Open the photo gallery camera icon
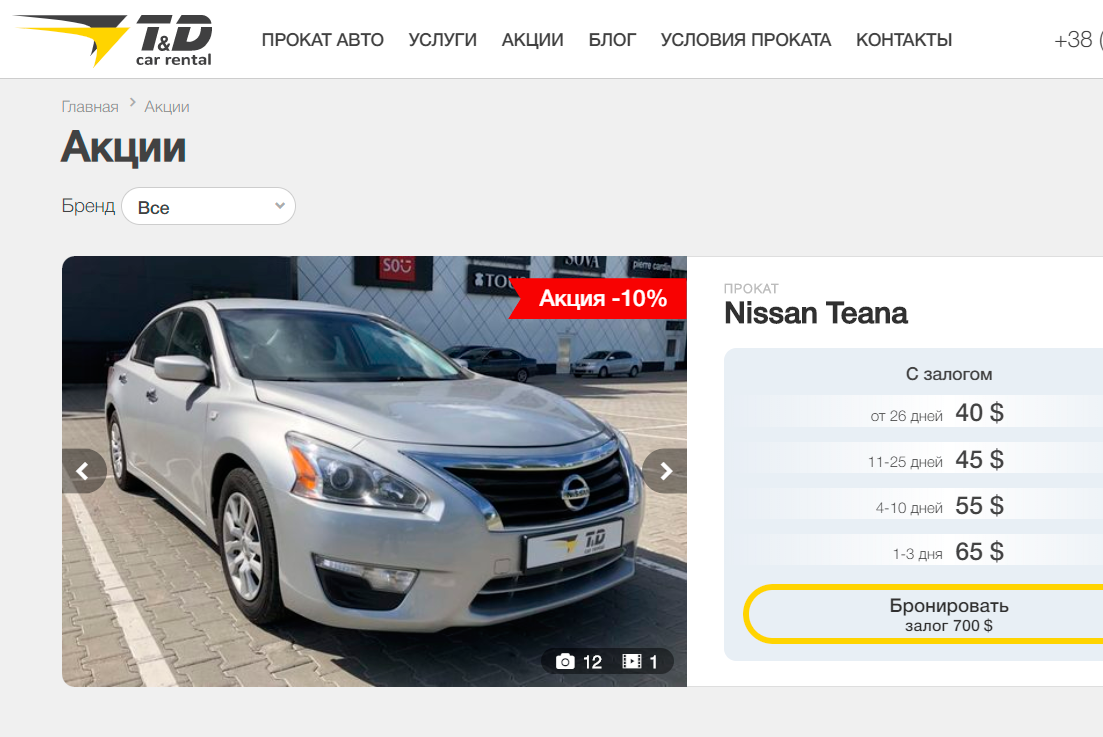 566,661
